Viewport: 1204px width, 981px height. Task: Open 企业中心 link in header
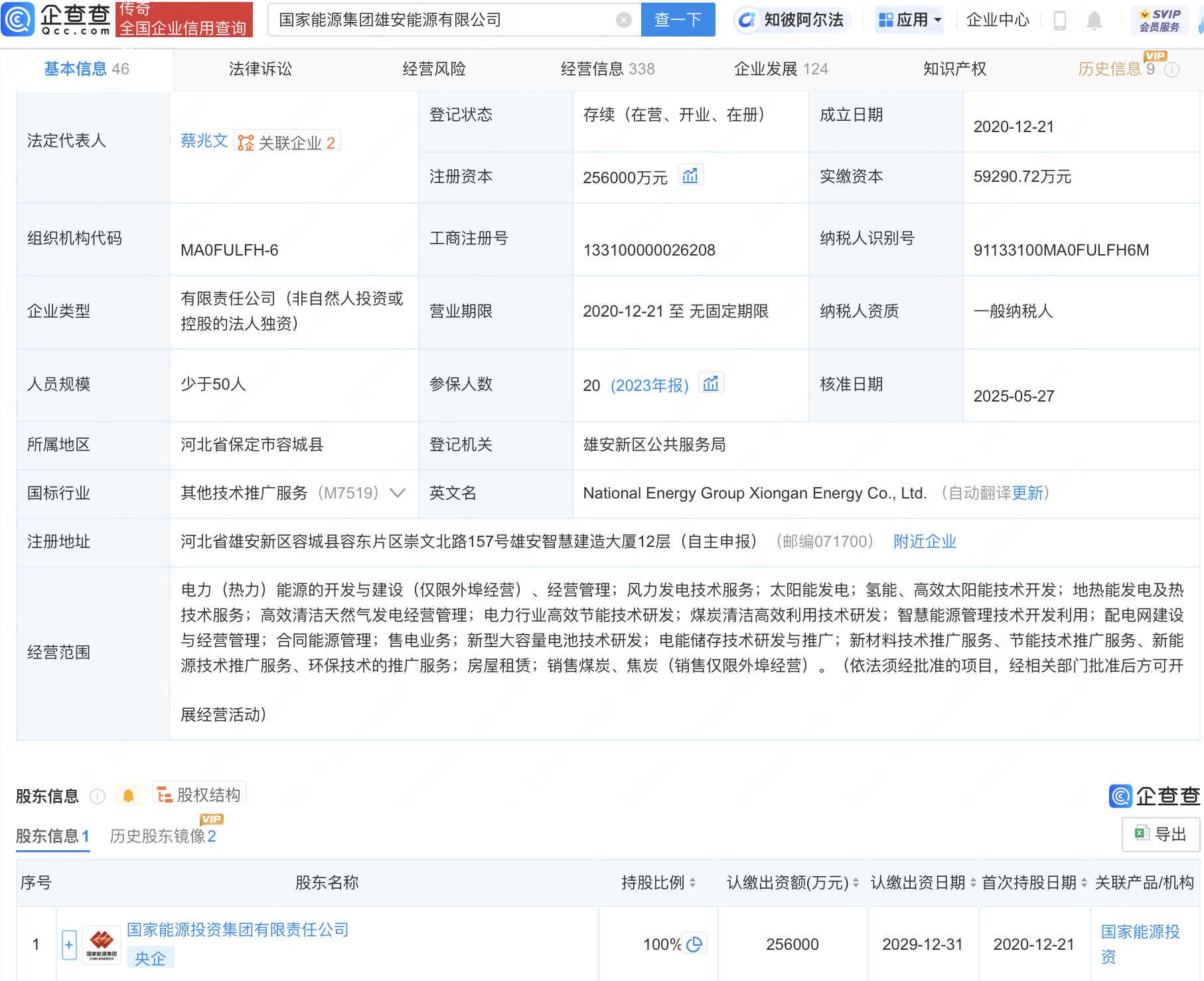(x=998, y=20)
